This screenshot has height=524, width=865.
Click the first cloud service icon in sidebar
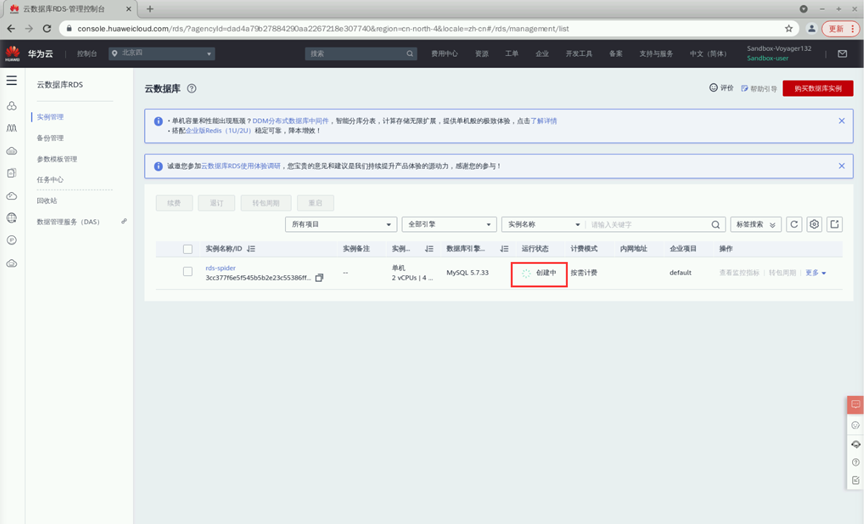click(12, 106)
